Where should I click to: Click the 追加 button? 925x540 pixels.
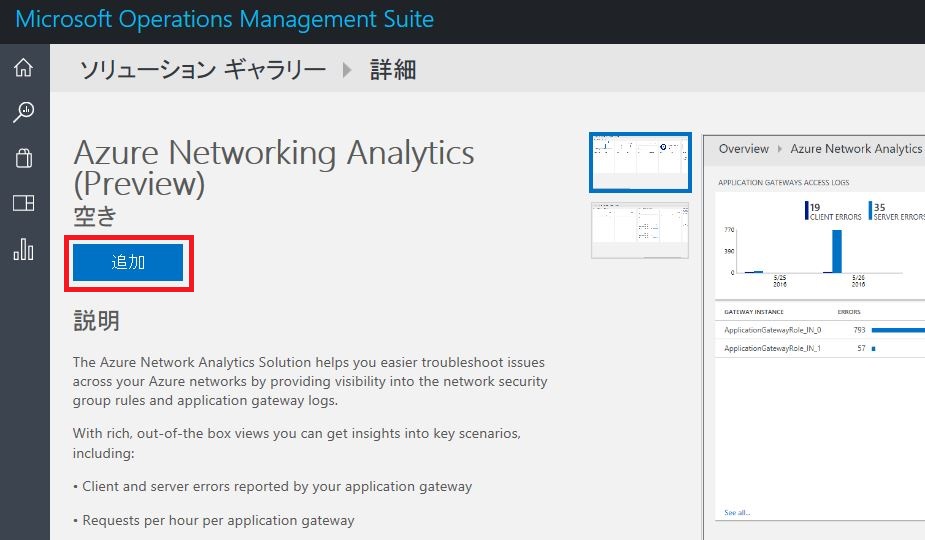pyautogui.click(x=128, y=262)
